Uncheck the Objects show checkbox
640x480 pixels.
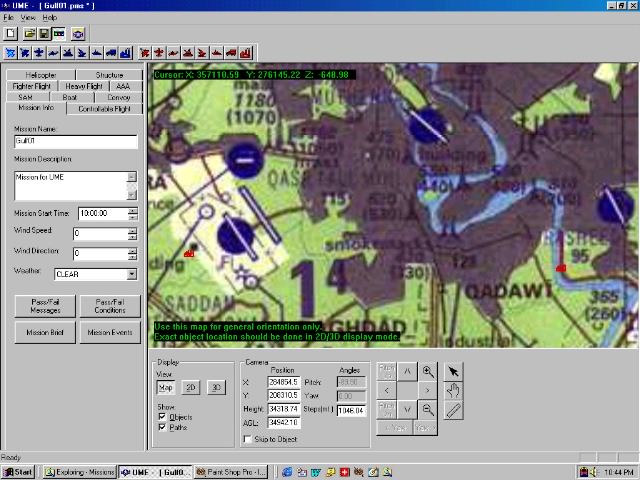coord(163,415)
